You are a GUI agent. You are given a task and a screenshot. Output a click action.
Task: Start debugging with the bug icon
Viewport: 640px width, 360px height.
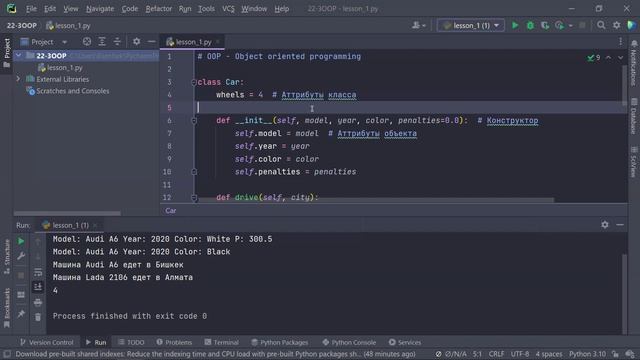[530, 25]
